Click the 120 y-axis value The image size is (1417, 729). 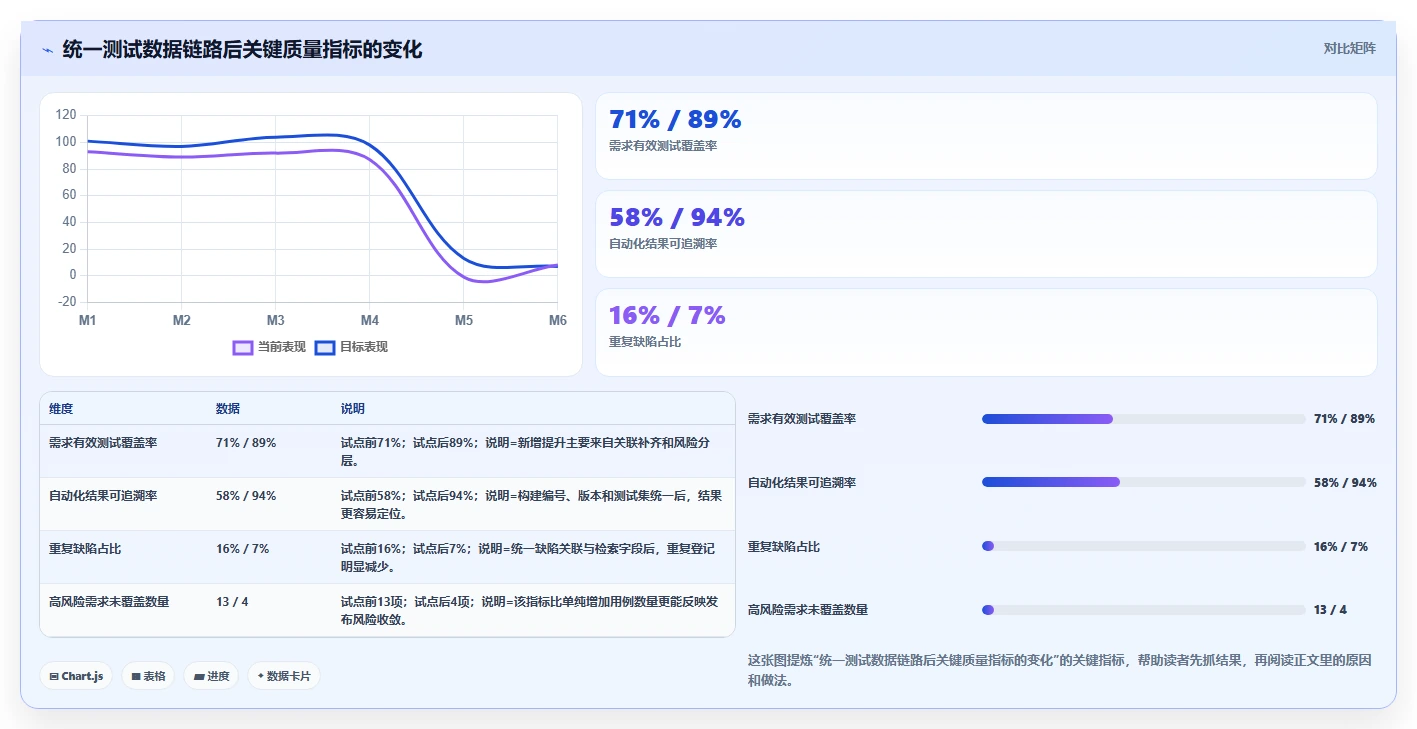pos(66,115)
